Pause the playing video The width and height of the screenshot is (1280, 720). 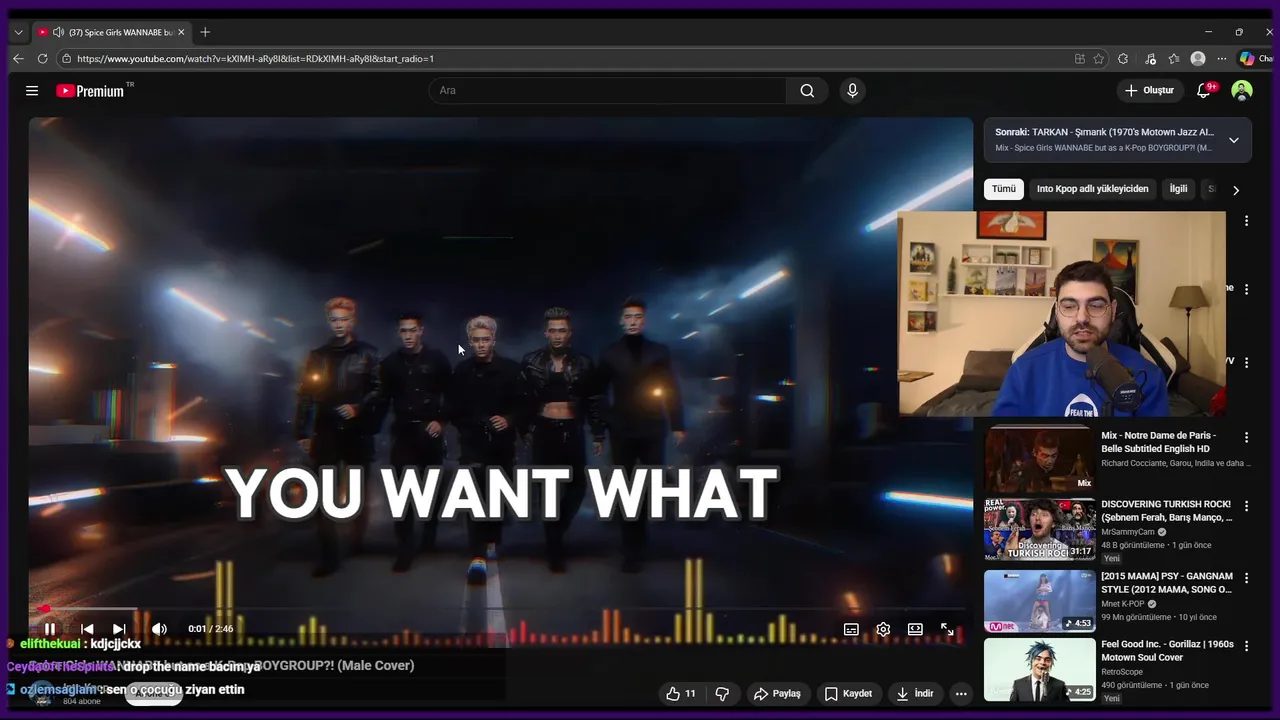(x=49, y=629)
